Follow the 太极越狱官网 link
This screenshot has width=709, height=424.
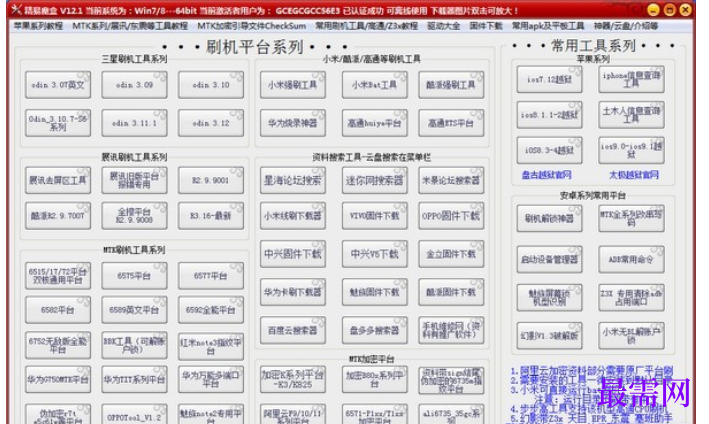tap(633, 174)
